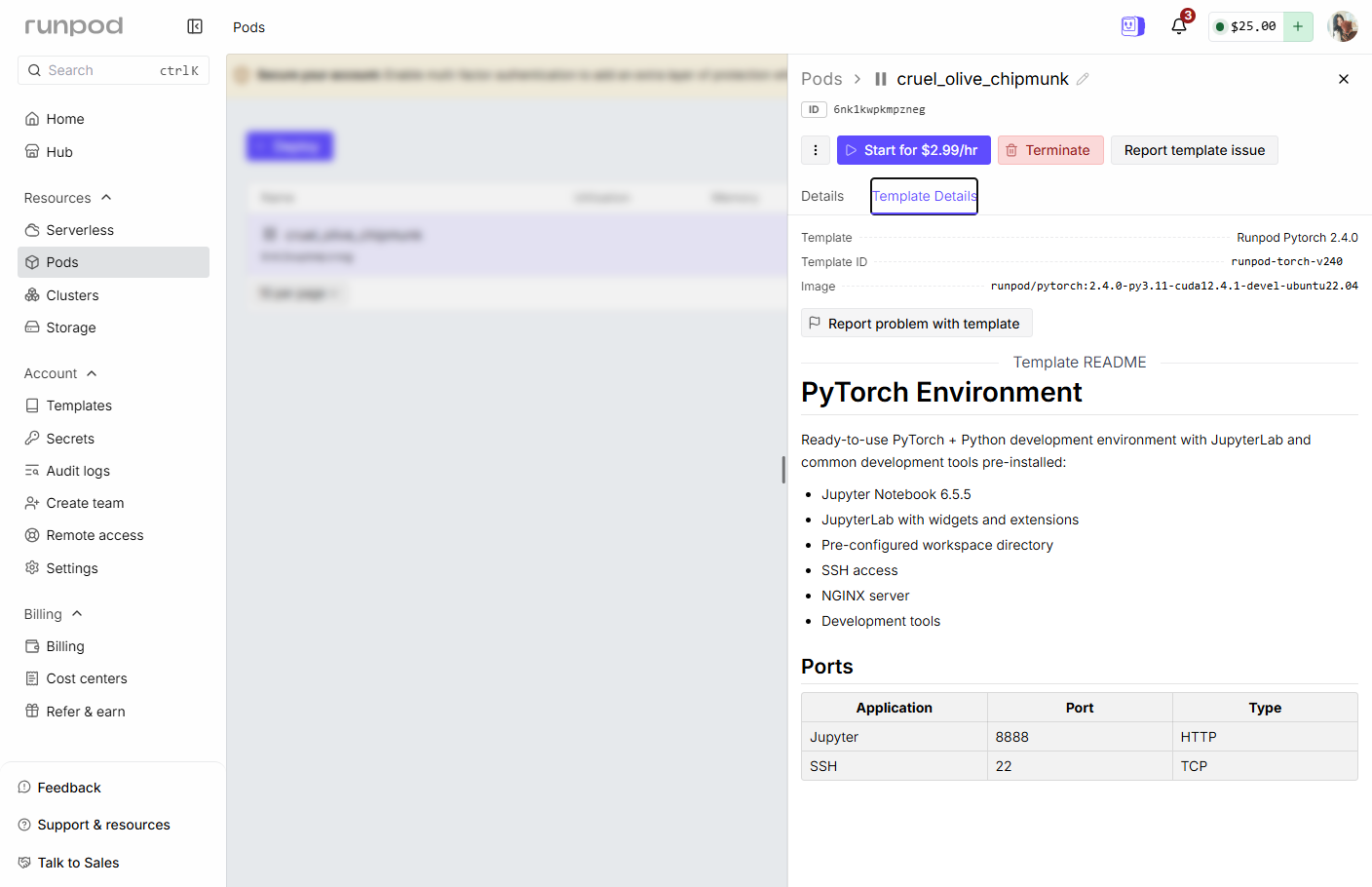Click Talk to Sales

coord(69,863)
